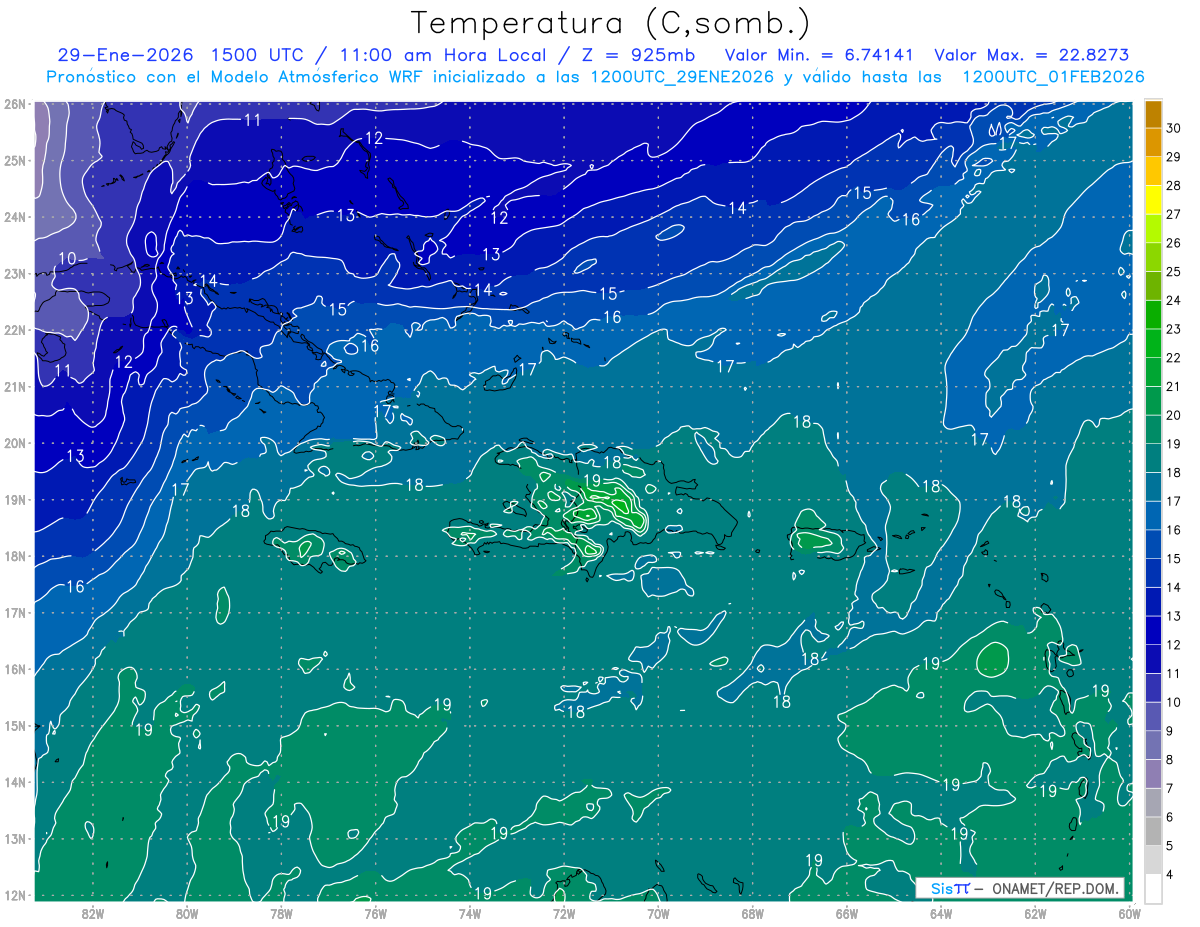Click the brown legend swatch above 30
Image resolution: width=1200 pixels, height=927 pixels.
1153,114
